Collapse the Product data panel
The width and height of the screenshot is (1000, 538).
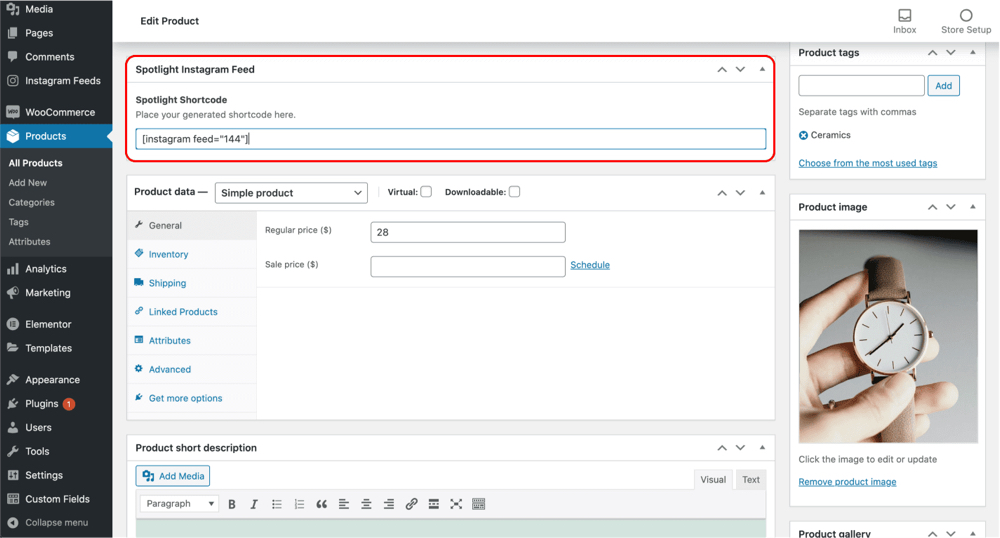tap(762, 193)
